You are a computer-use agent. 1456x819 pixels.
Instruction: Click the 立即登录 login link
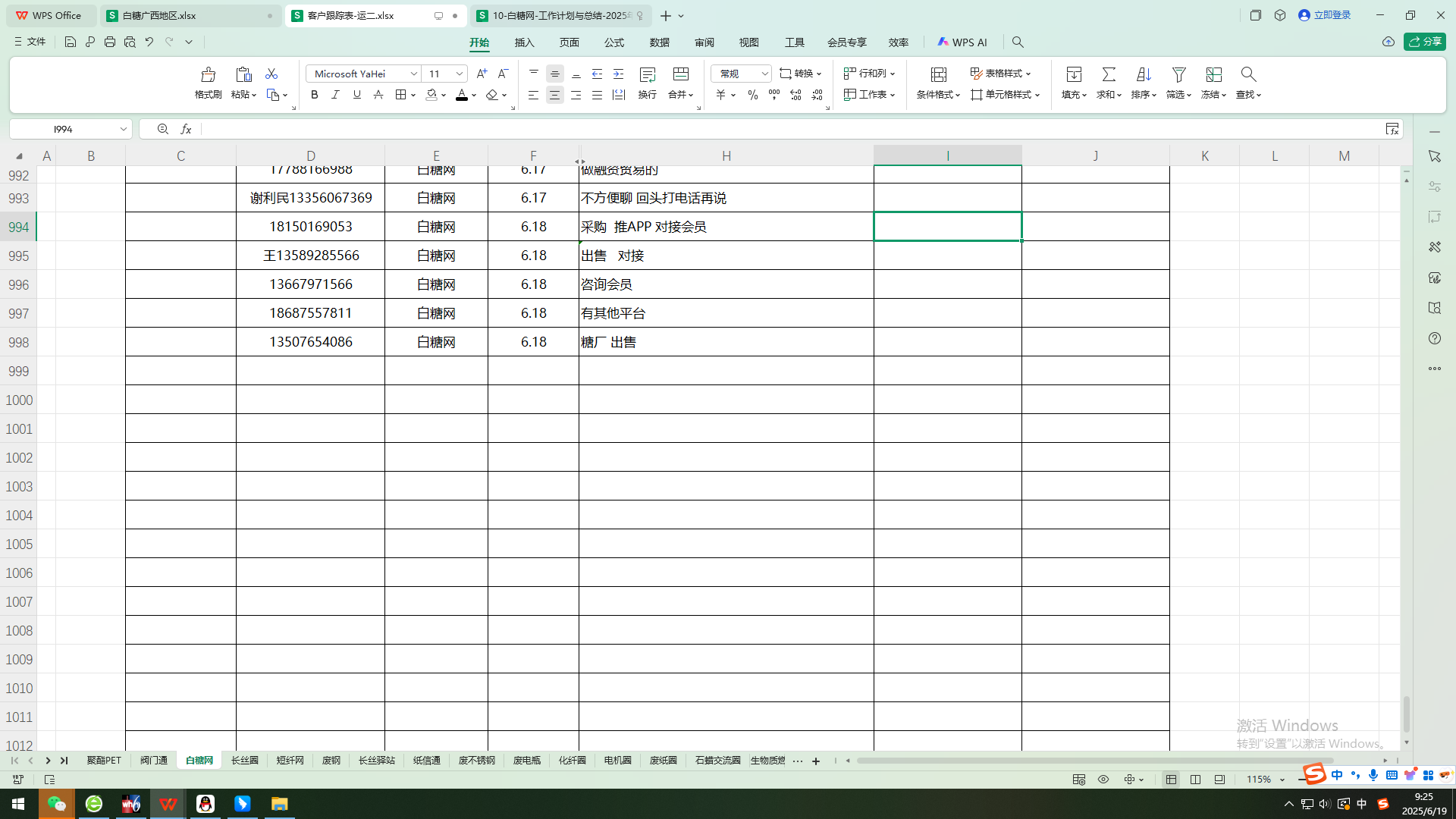1332,15
